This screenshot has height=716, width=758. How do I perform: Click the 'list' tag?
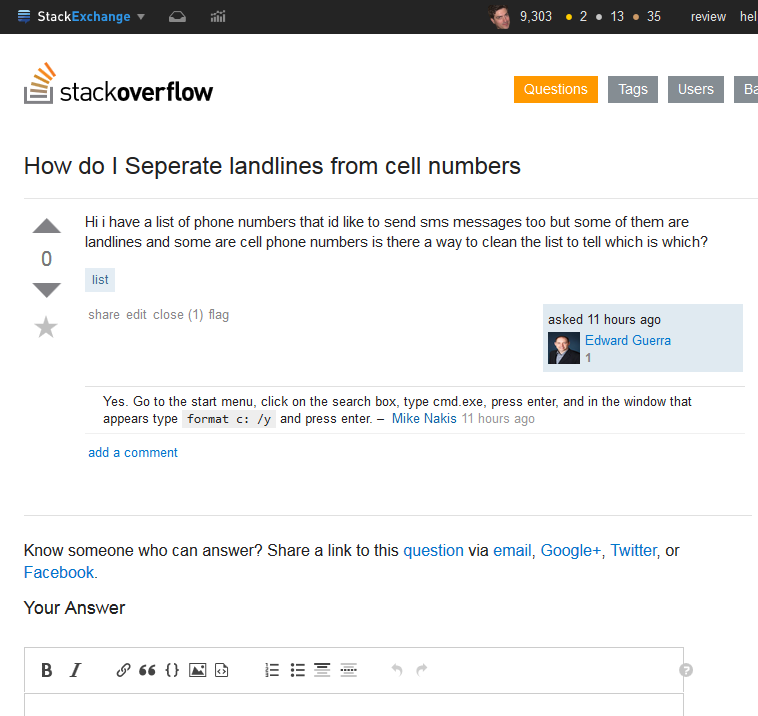point(100,280)
